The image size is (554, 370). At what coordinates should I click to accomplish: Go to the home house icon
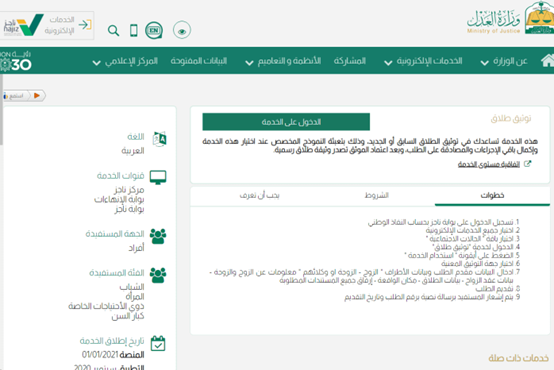pos(547,60)
